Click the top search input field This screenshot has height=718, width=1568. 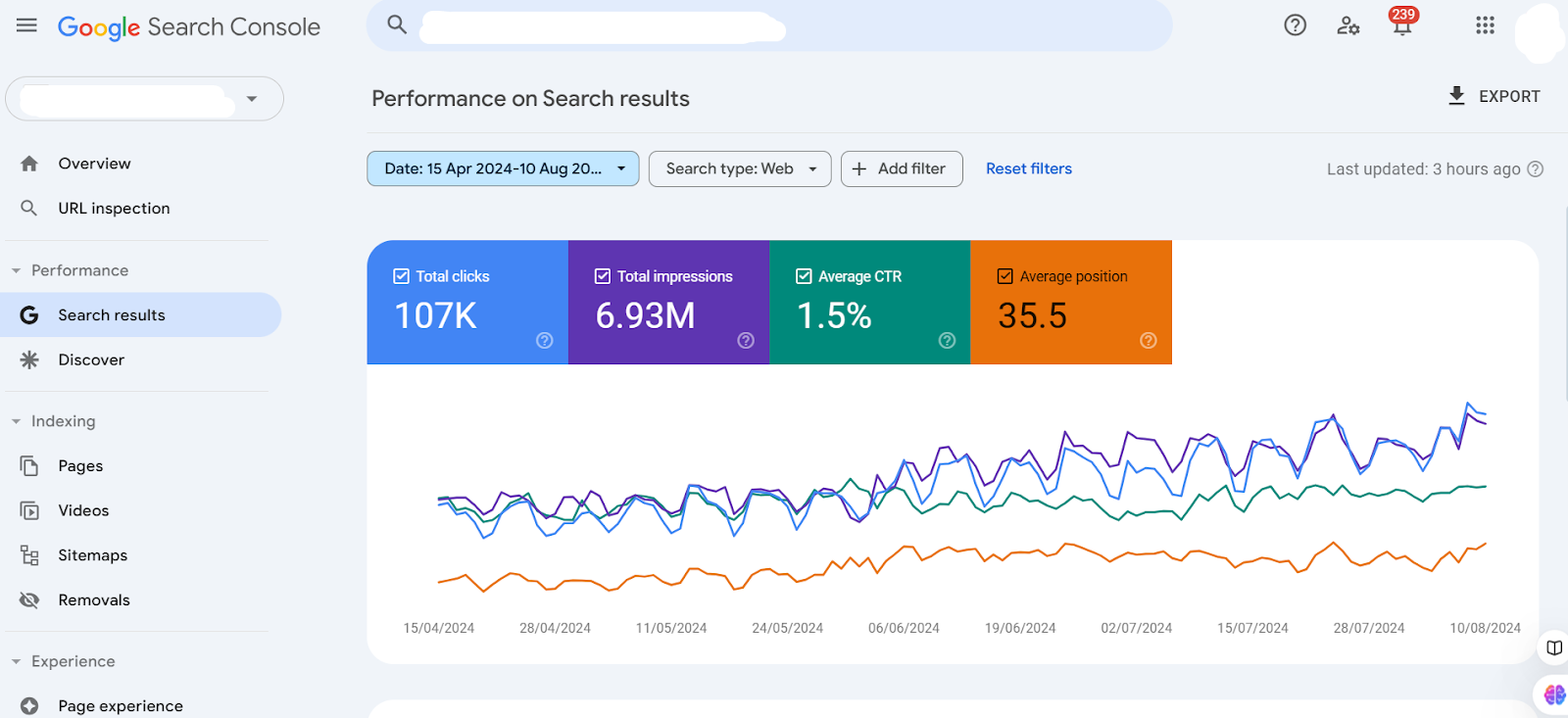pos(769,25)
